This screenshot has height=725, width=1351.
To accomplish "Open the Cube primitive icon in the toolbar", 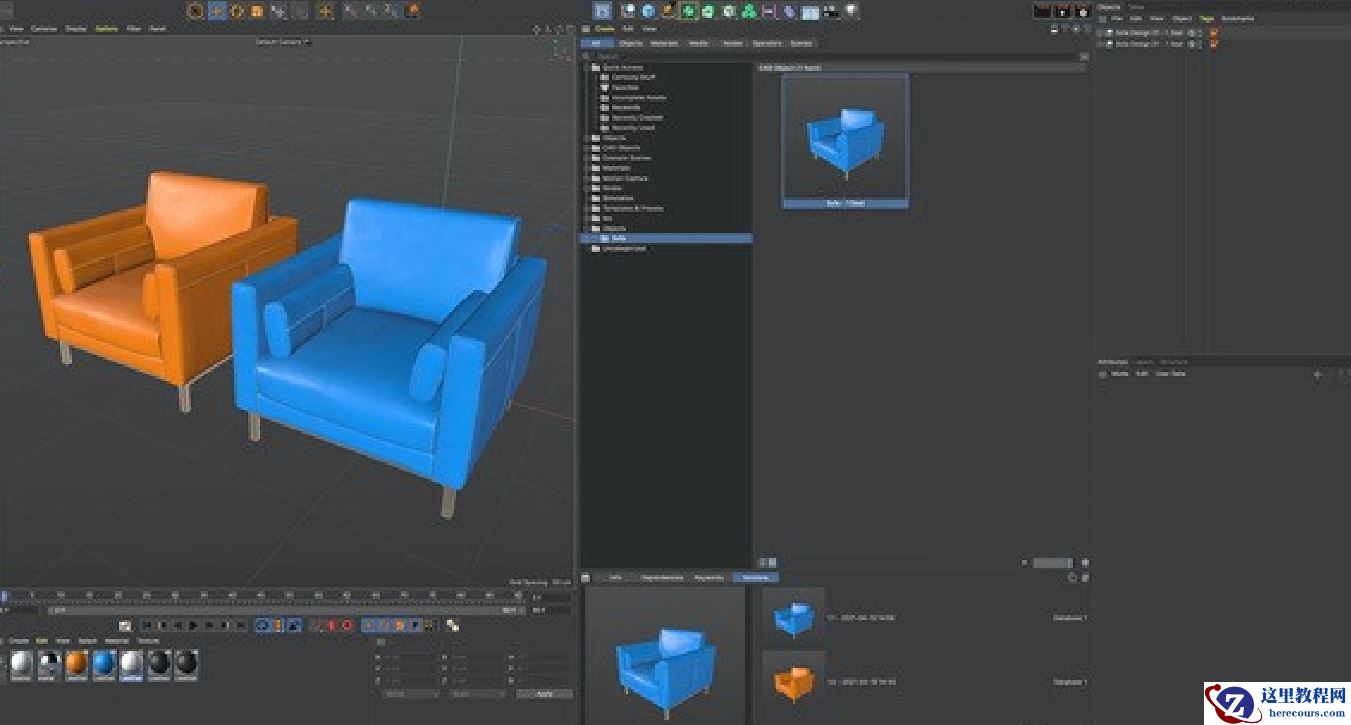I will coord(412,9).
